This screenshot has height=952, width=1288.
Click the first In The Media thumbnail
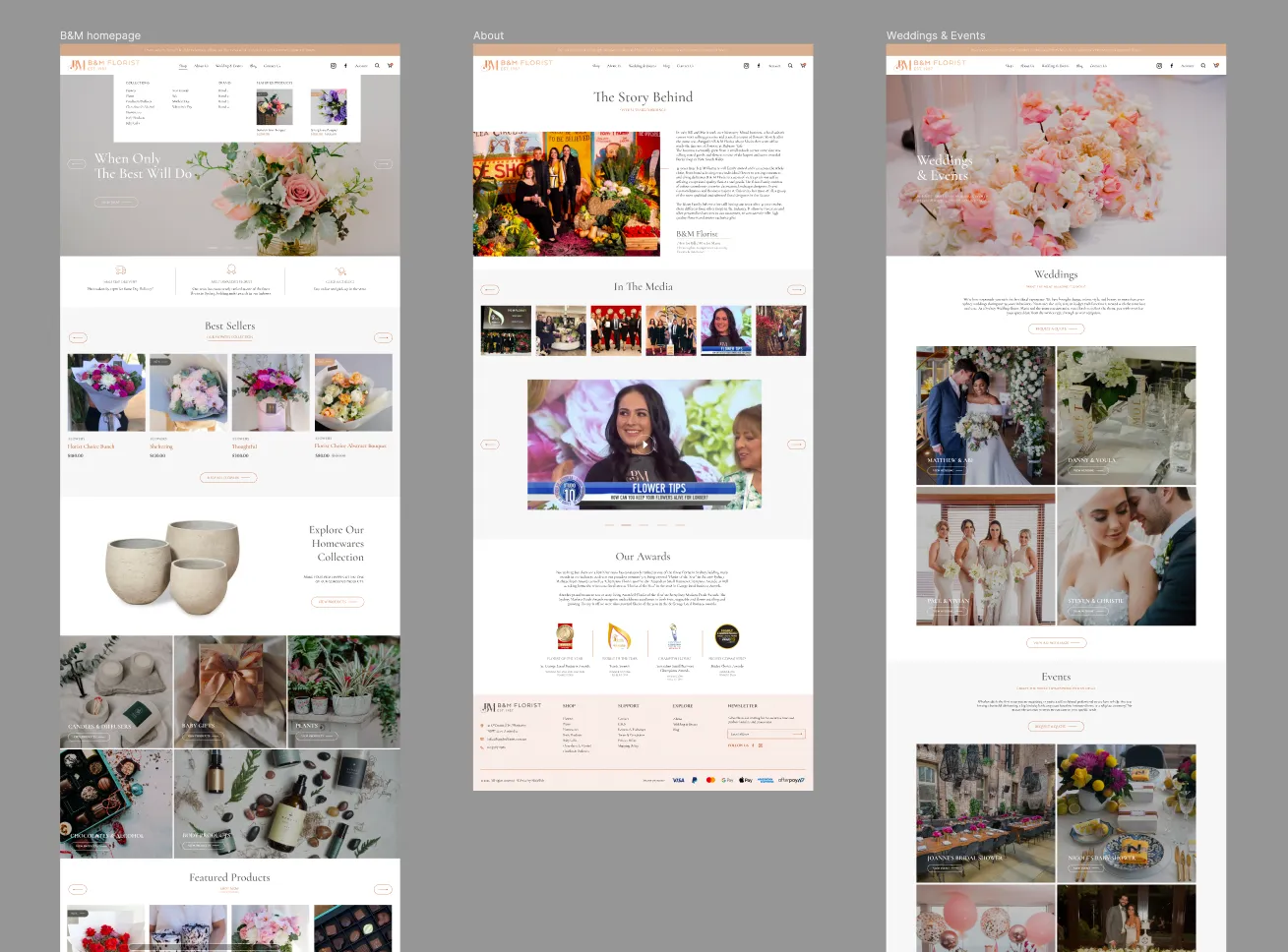click(x=506, y=330)
